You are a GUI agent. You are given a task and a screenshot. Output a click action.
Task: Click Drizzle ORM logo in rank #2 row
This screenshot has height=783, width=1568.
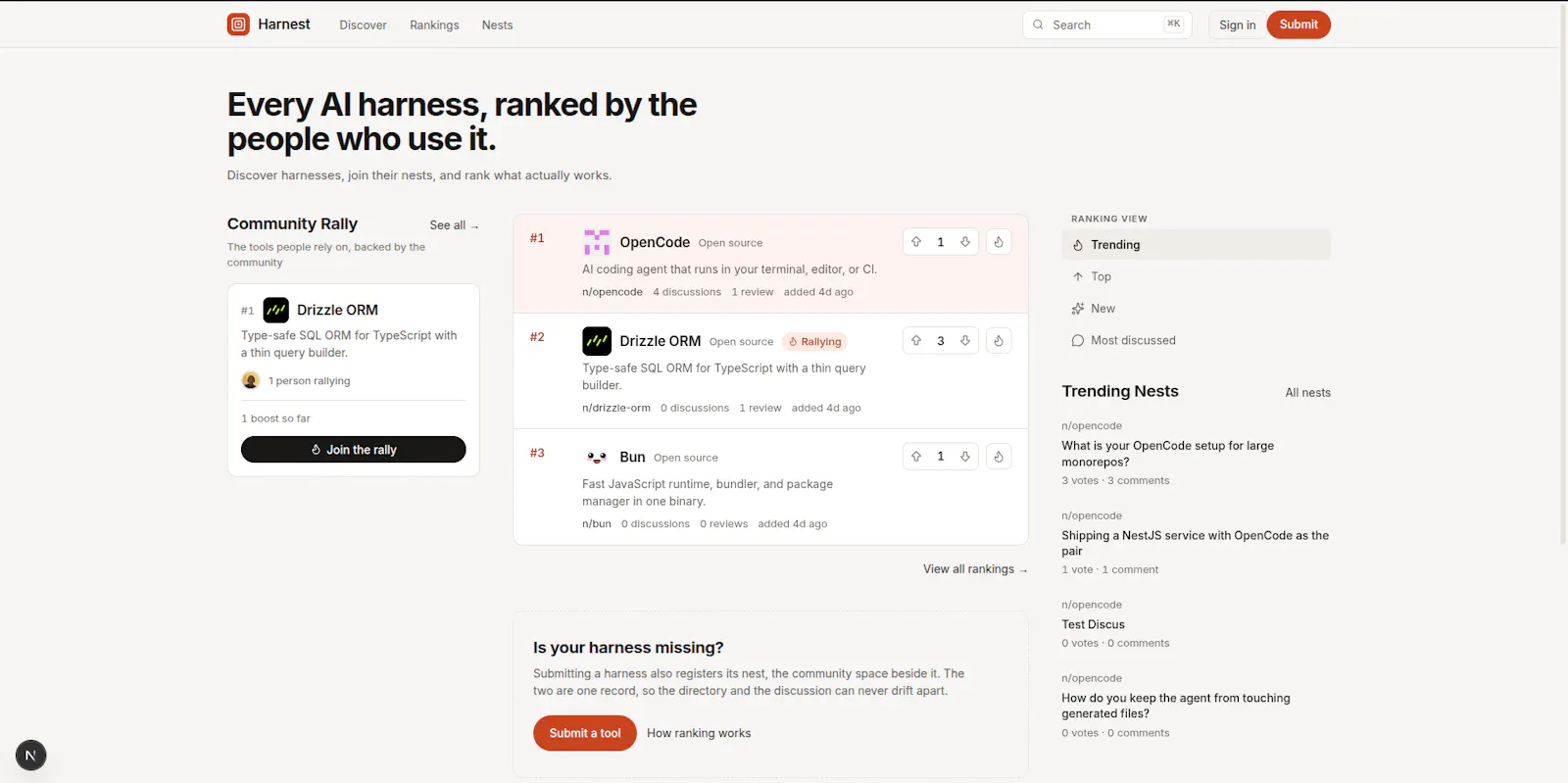pos(597,341)
